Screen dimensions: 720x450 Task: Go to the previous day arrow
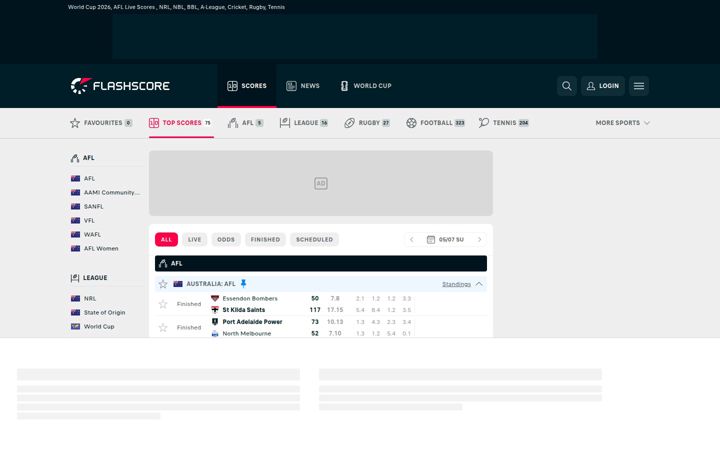(x=411, y=240)
